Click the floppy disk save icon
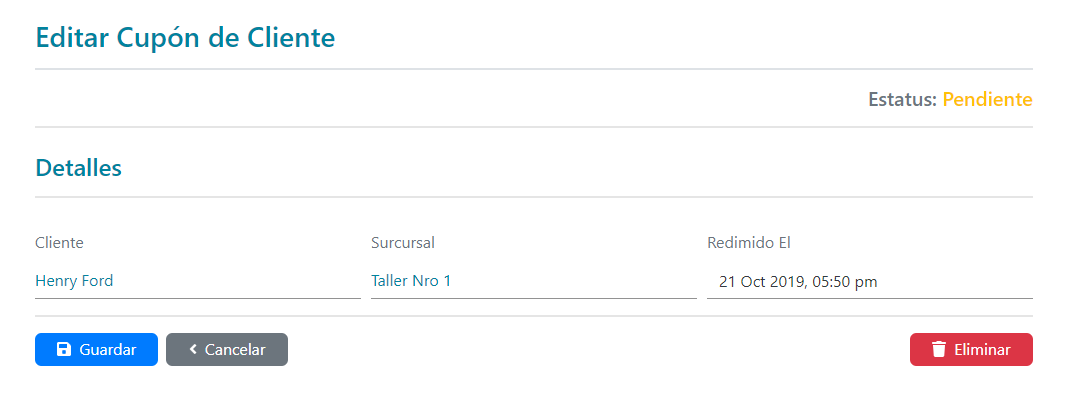Image resolution: width=1069 pixels, height=408 pixels. pos(64,350)
